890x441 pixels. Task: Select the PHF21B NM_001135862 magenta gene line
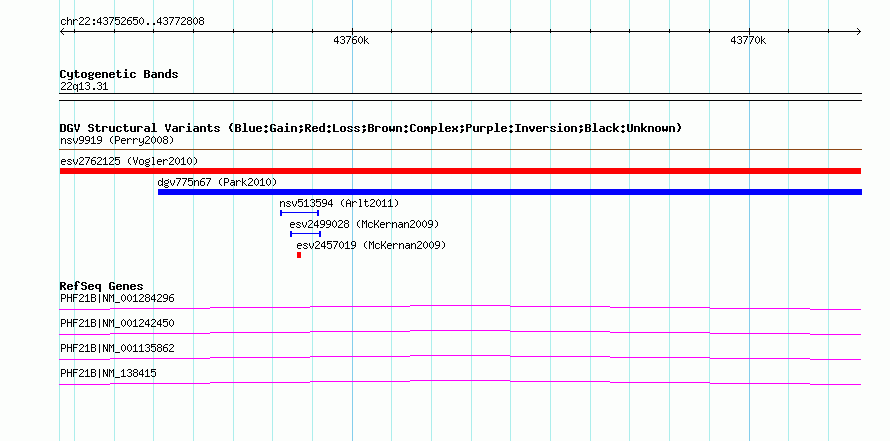[x=460, y=358]
